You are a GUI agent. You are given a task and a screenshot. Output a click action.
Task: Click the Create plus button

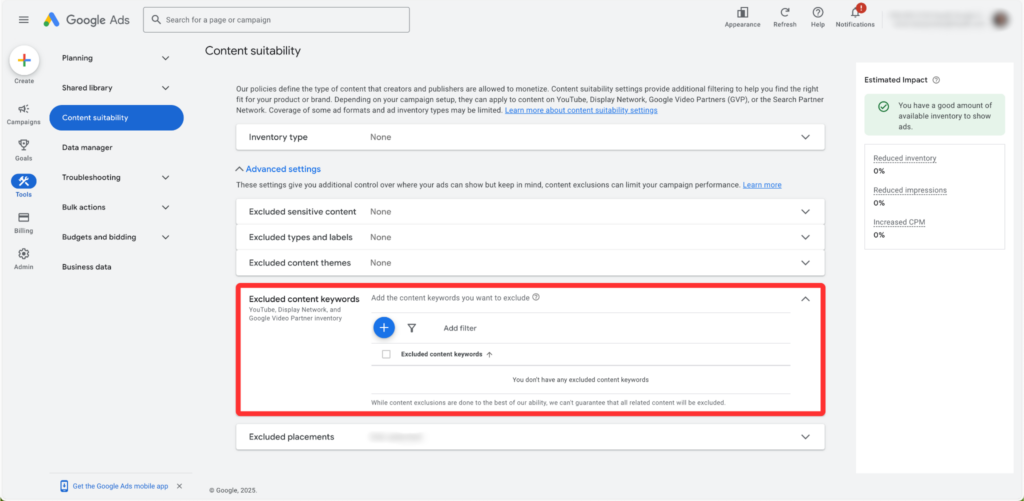point(24,60)
